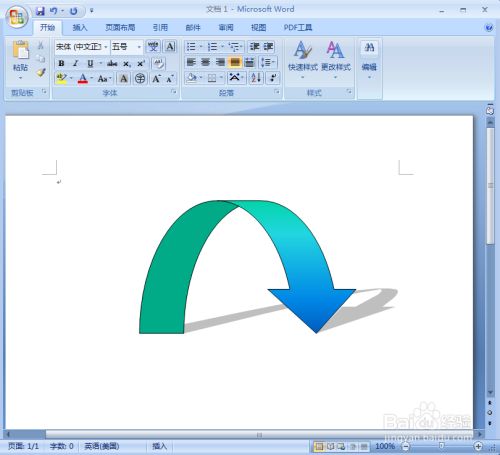
Task: Expand underline style dropdown arrow
Action: (x=100, y=63)
